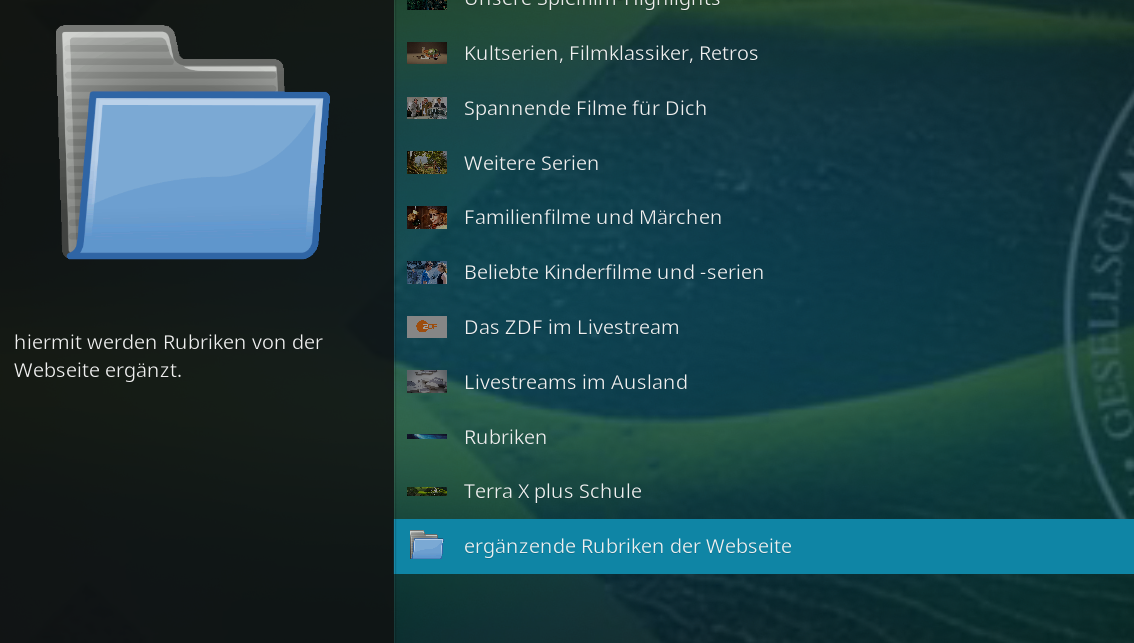This screenshot has width=1134, height=643.
Task: Click the small folder icon in highlighted row
Action: [x=427, y=545]
